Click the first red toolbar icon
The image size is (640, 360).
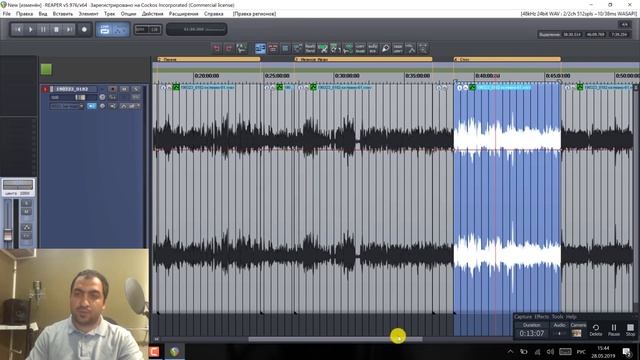(x=216, y=49)
